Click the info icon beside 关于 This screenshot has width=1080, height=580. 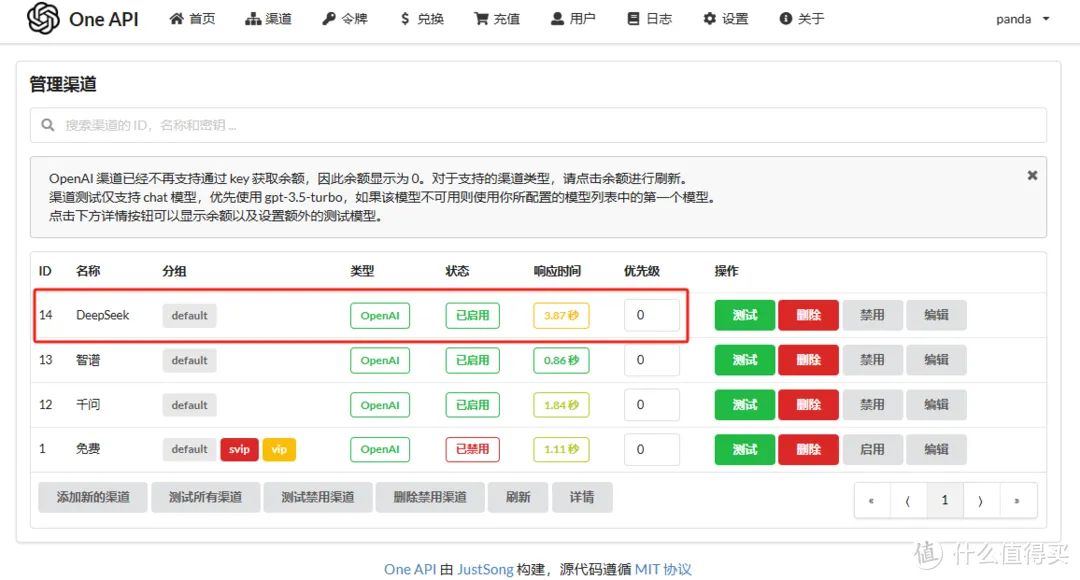[x=784, y=18]
